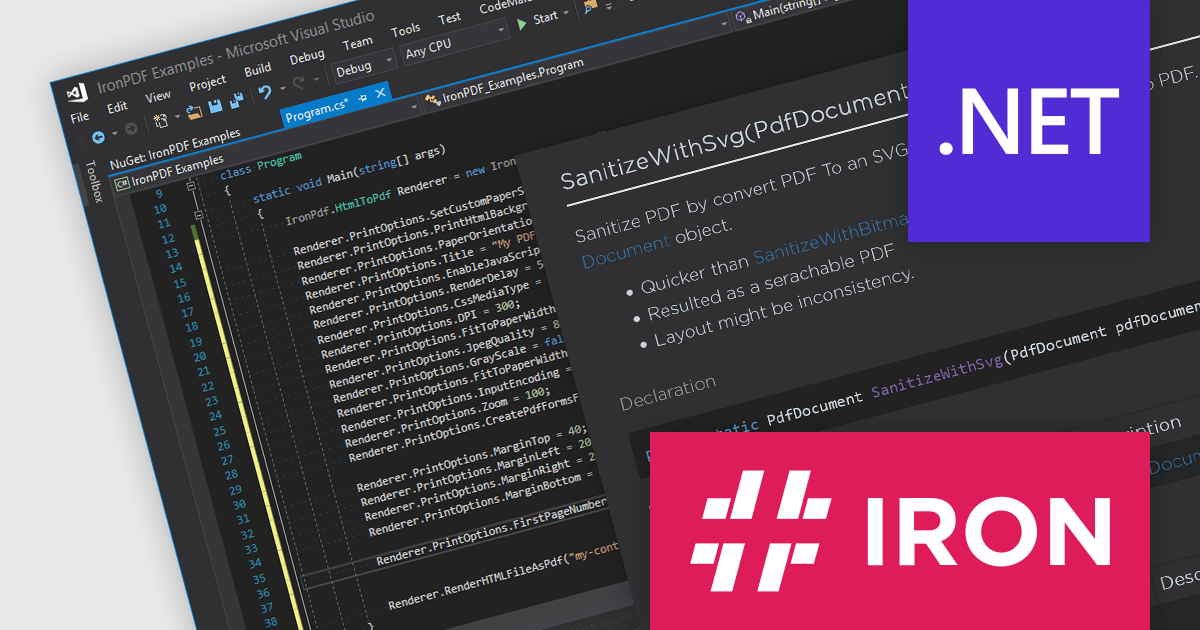1200x630 pixels.
Task: Open the Start button dropdown arrow
Action: [x=566, y=14]
